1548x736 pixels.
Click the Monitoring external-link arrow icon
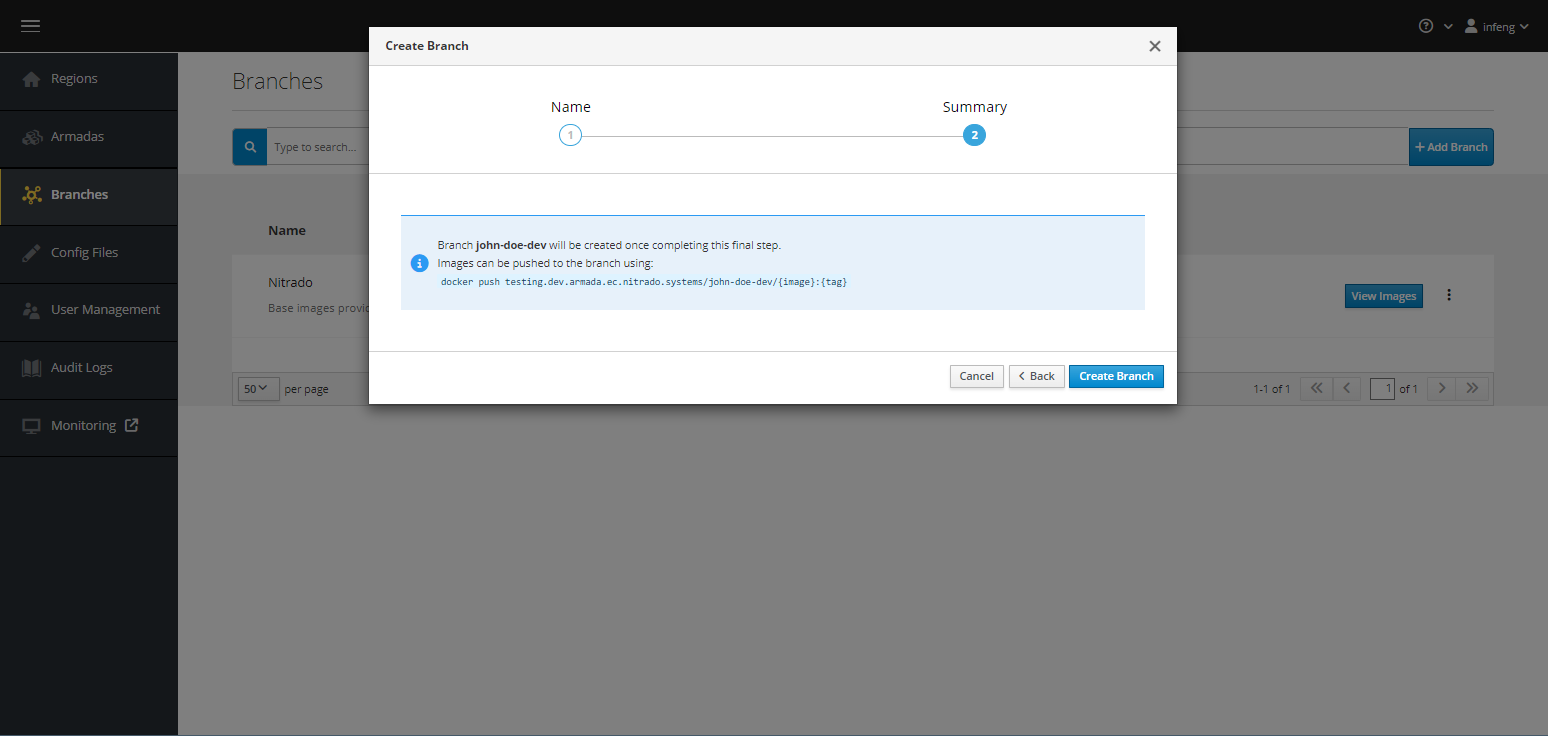tap(131, 425)
